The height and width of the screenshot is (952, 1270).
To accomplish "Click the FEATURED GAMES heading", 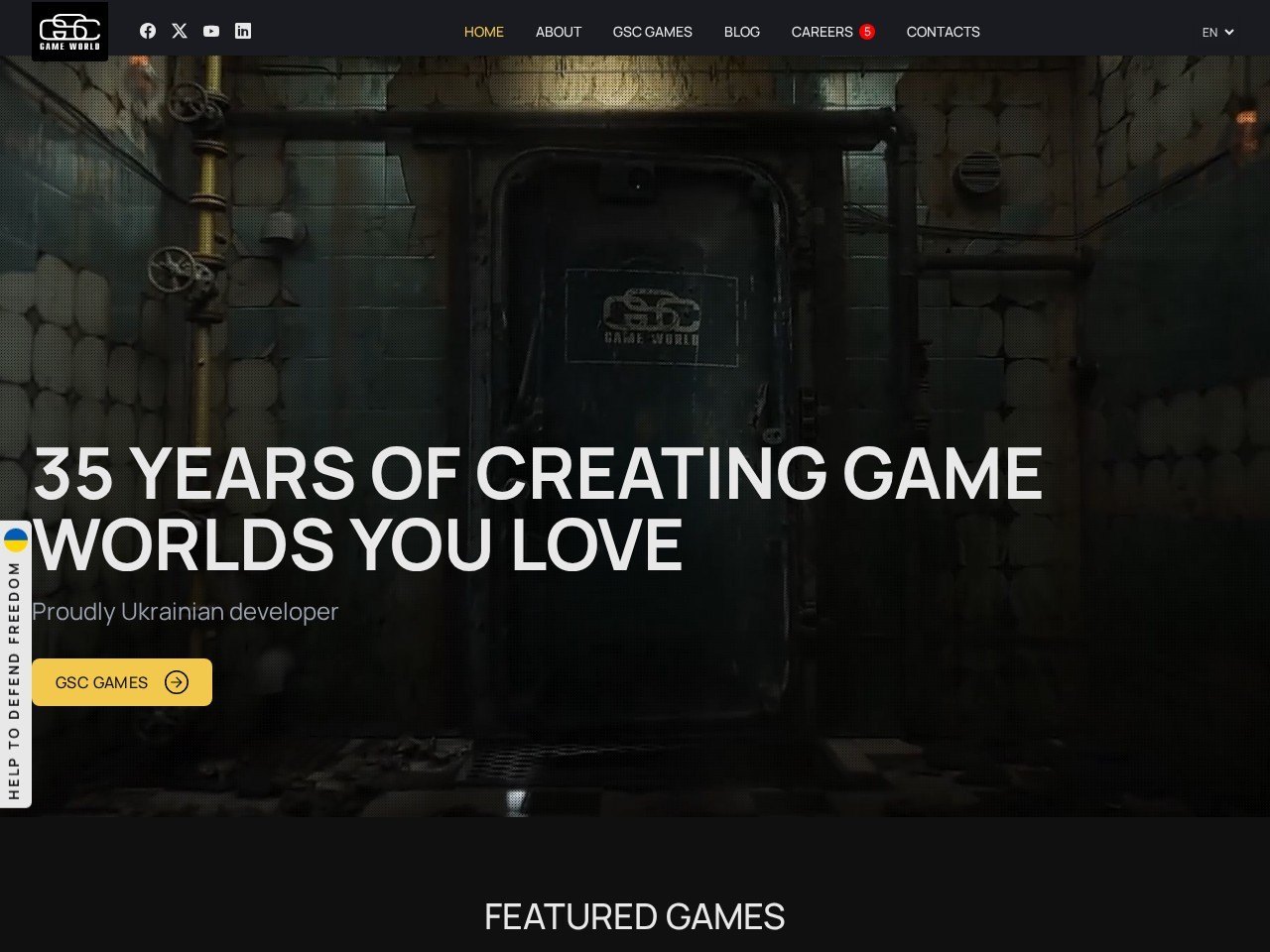I will click(x=635, y=916).
